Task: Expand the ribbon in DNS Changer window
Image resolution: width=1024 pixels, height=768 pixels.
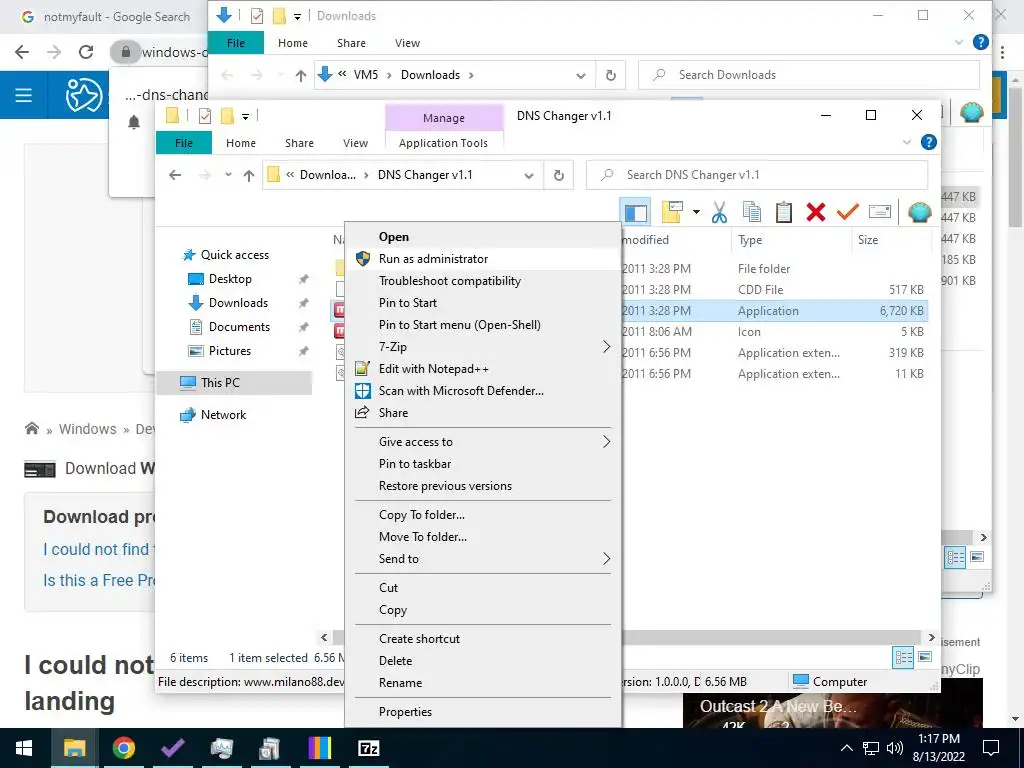Action: tap(906, 142)
